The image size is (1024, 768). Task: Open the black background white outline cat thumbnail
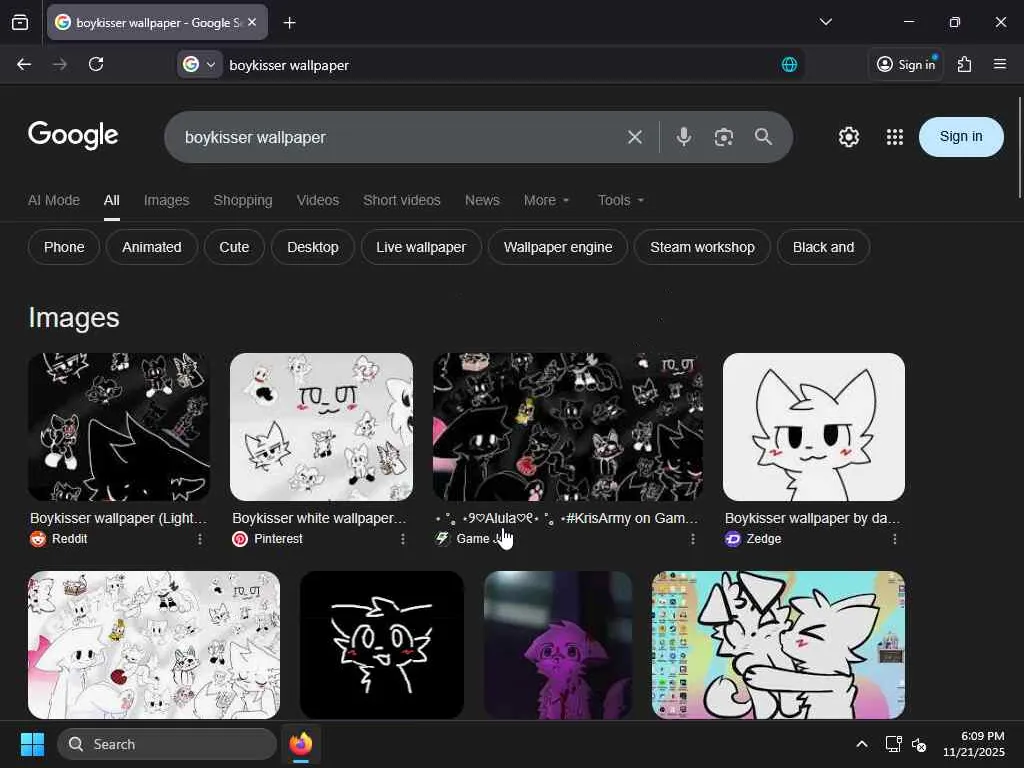tap(382, 645)
